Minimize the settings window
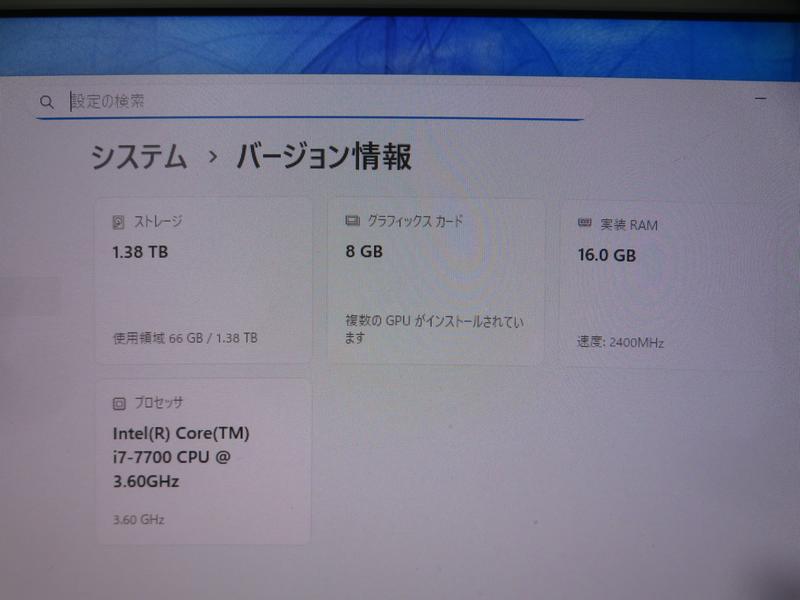 point(760,98)
